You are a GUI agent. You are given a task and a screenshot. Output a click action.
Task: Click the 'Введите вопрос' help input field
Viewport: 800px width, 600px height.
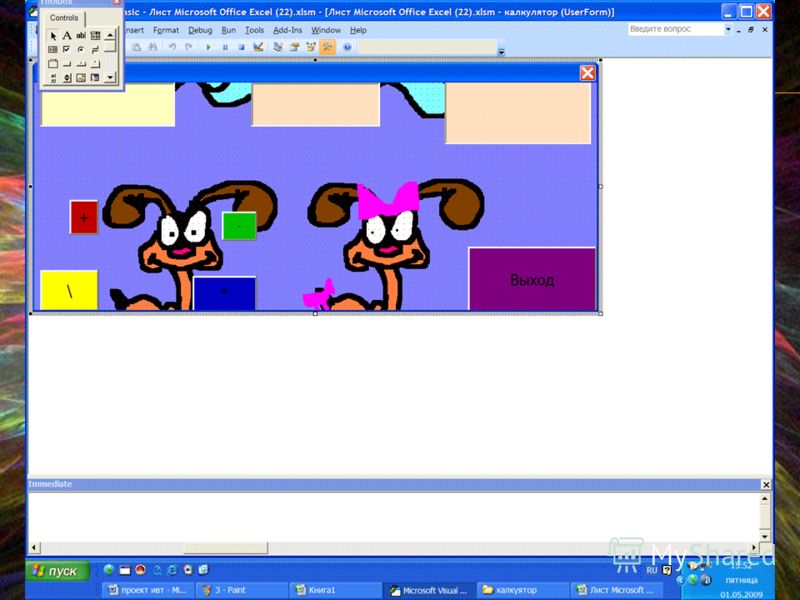point(676,29)
